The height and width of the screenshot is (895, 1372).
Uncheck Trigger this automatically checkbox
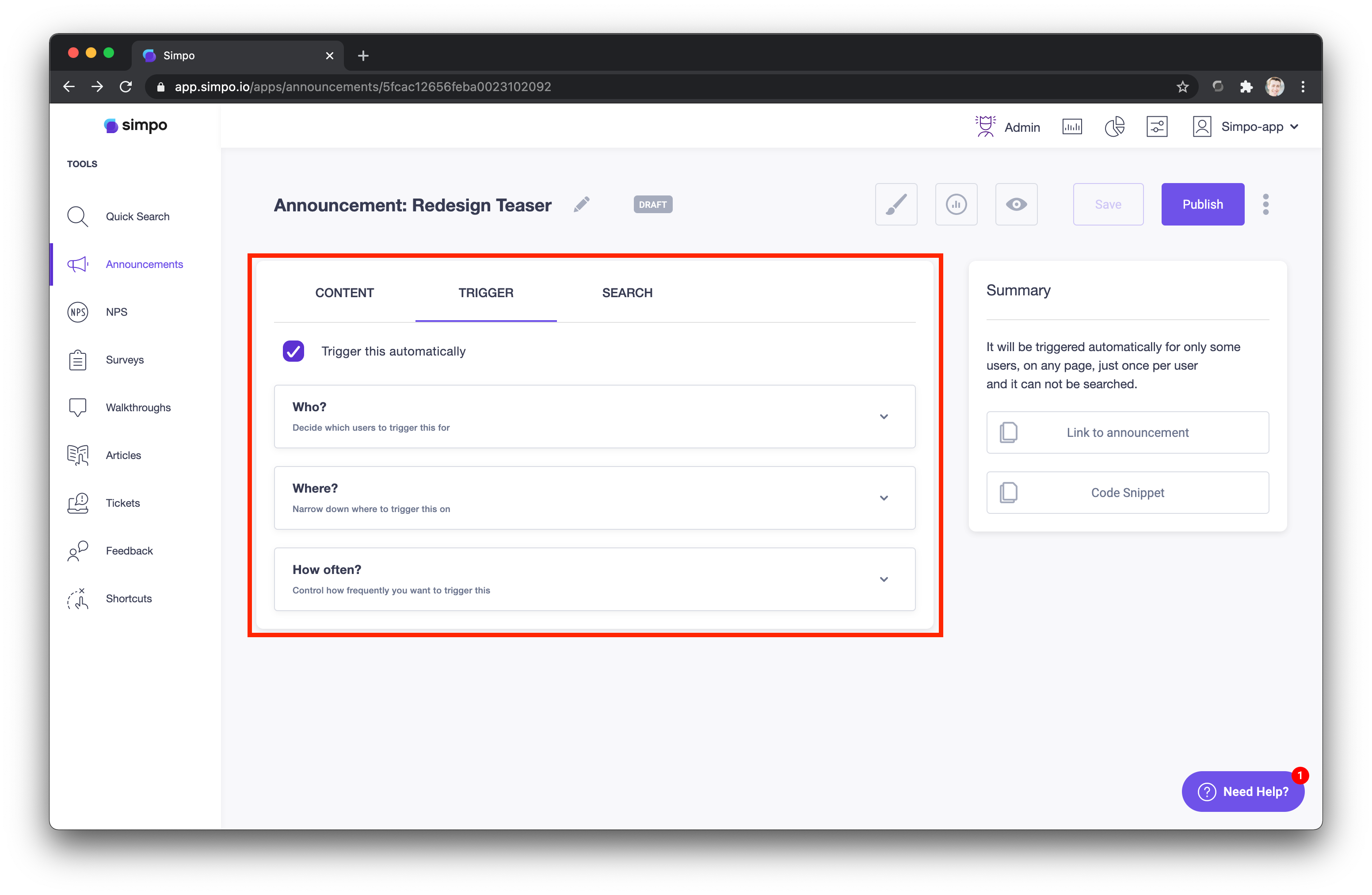click(293, 351)
